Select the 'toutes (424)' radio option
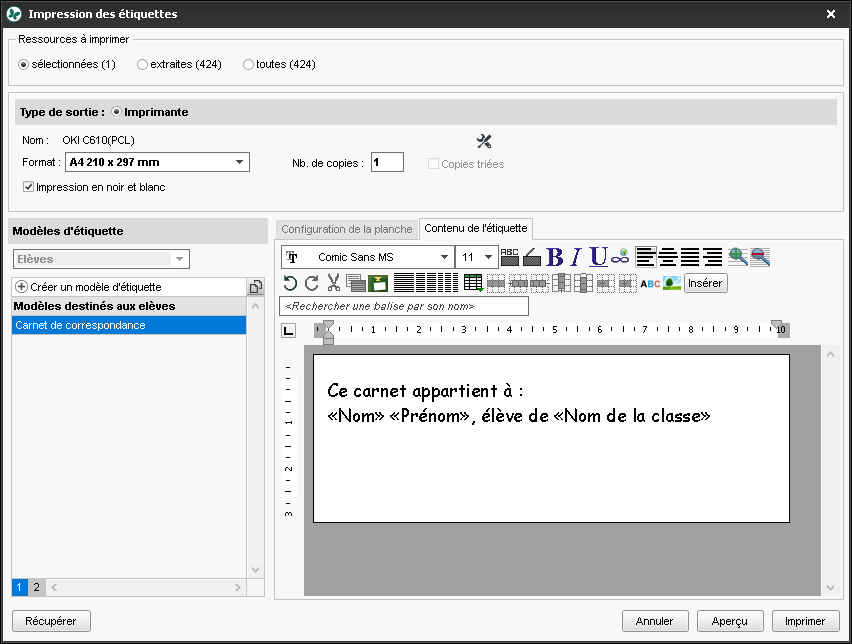 [279, 64]
